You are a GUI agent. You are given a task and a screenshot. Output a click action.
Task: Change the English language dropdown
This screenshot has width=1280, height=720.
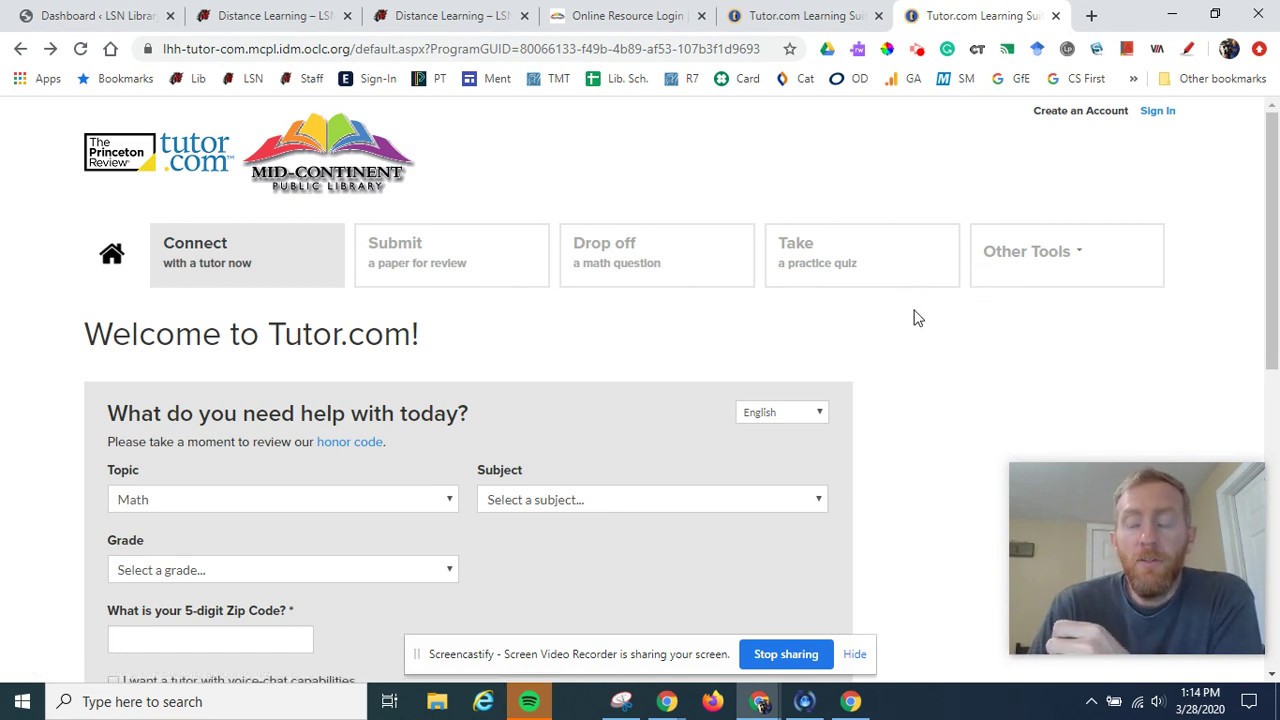click(x=782, y=412)
